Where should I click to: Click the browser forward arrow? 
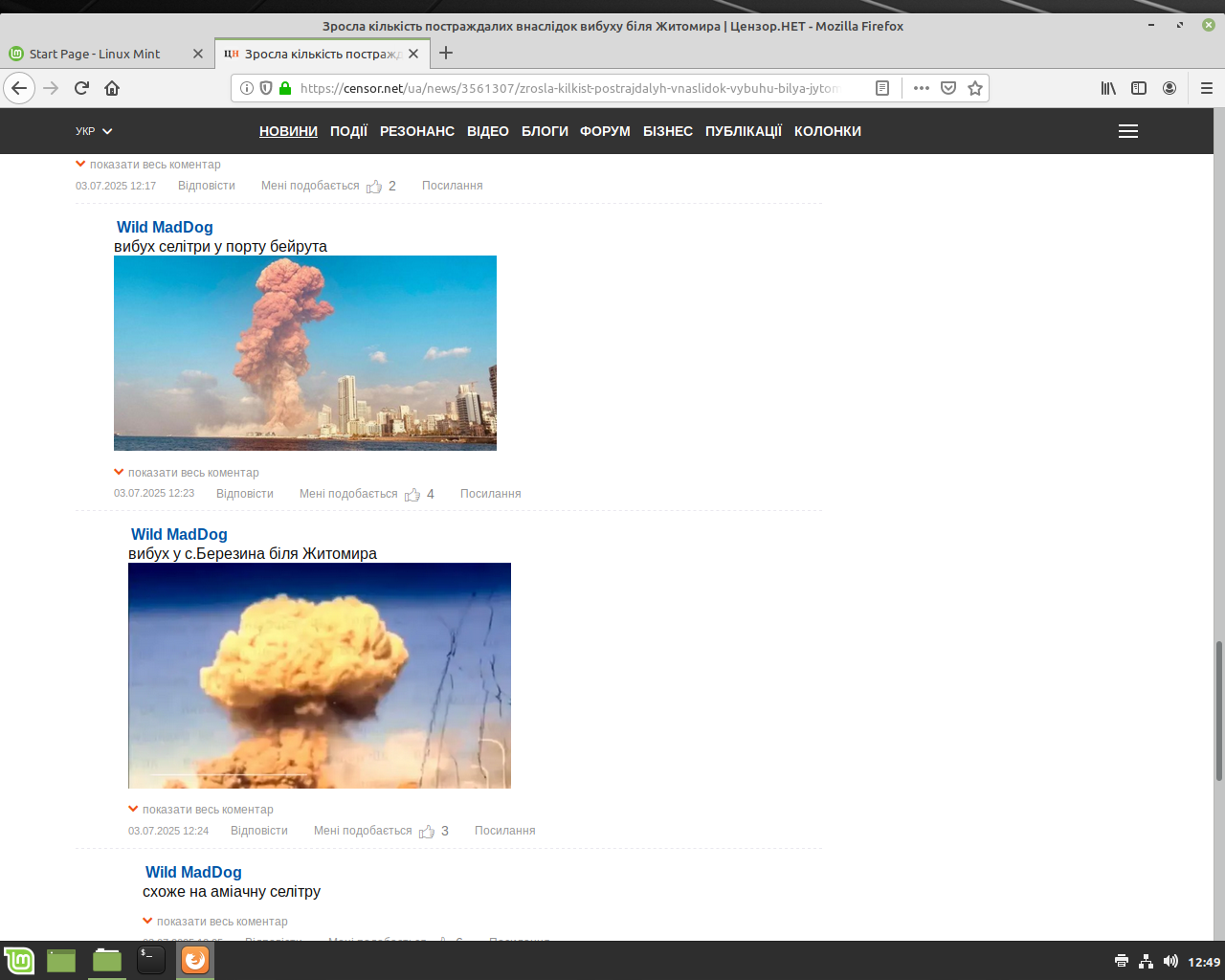[51, 88]
